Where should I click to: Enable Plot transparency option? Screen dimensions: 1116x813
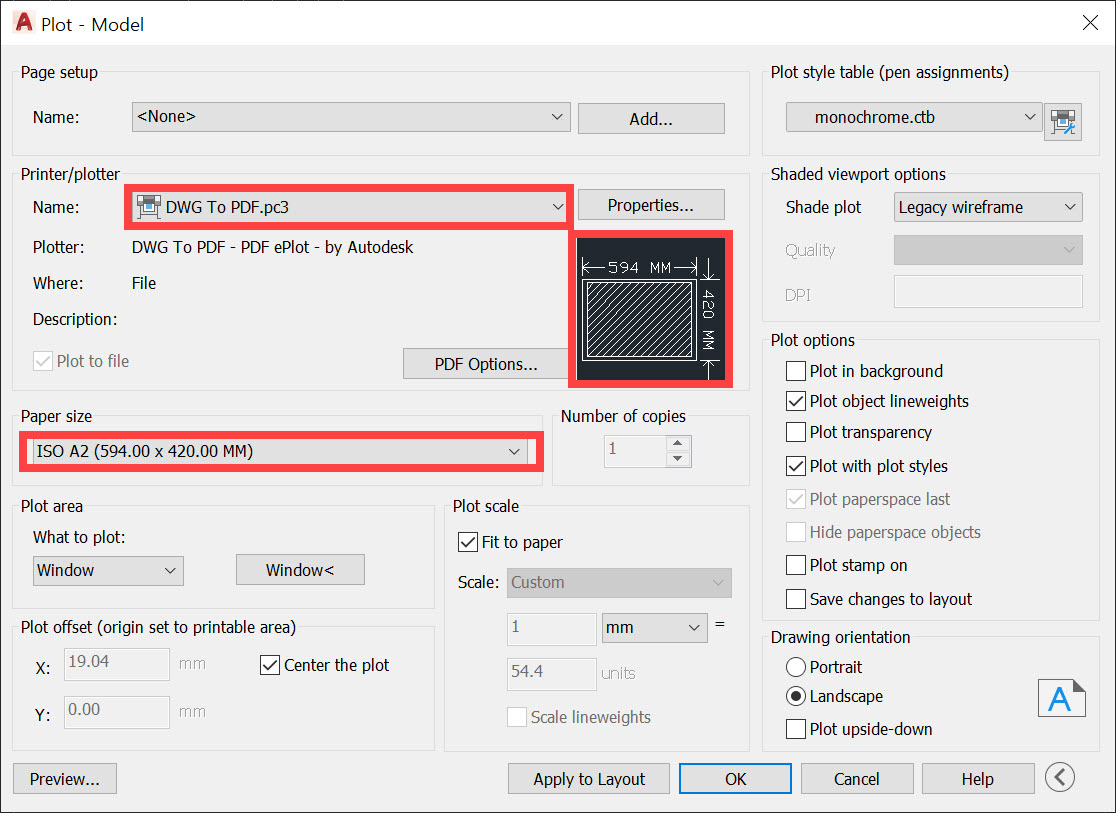(x=796, y=432)
